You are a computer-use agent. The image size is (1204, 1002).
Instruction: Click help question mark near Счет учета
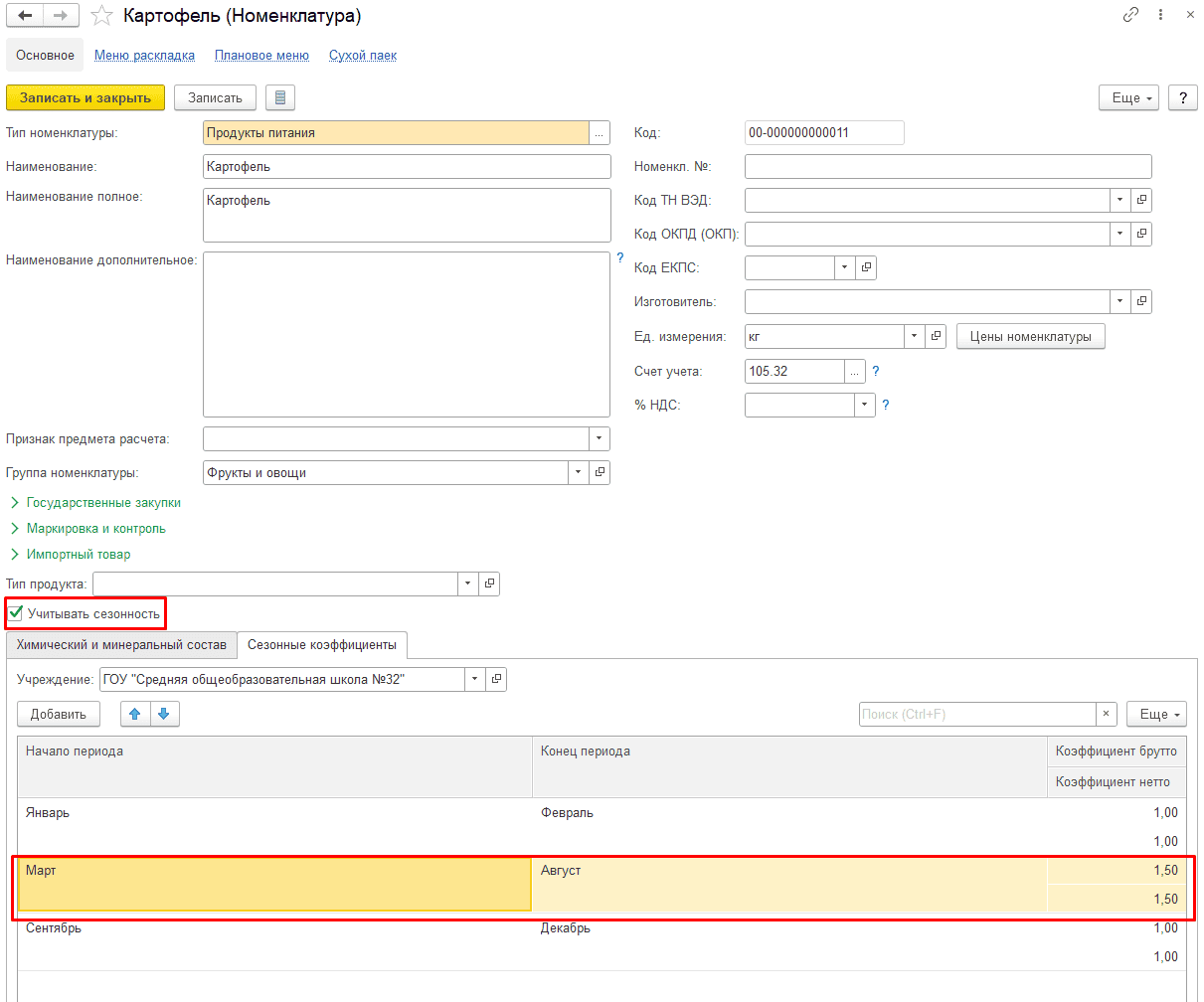click(x=876, y=371)
